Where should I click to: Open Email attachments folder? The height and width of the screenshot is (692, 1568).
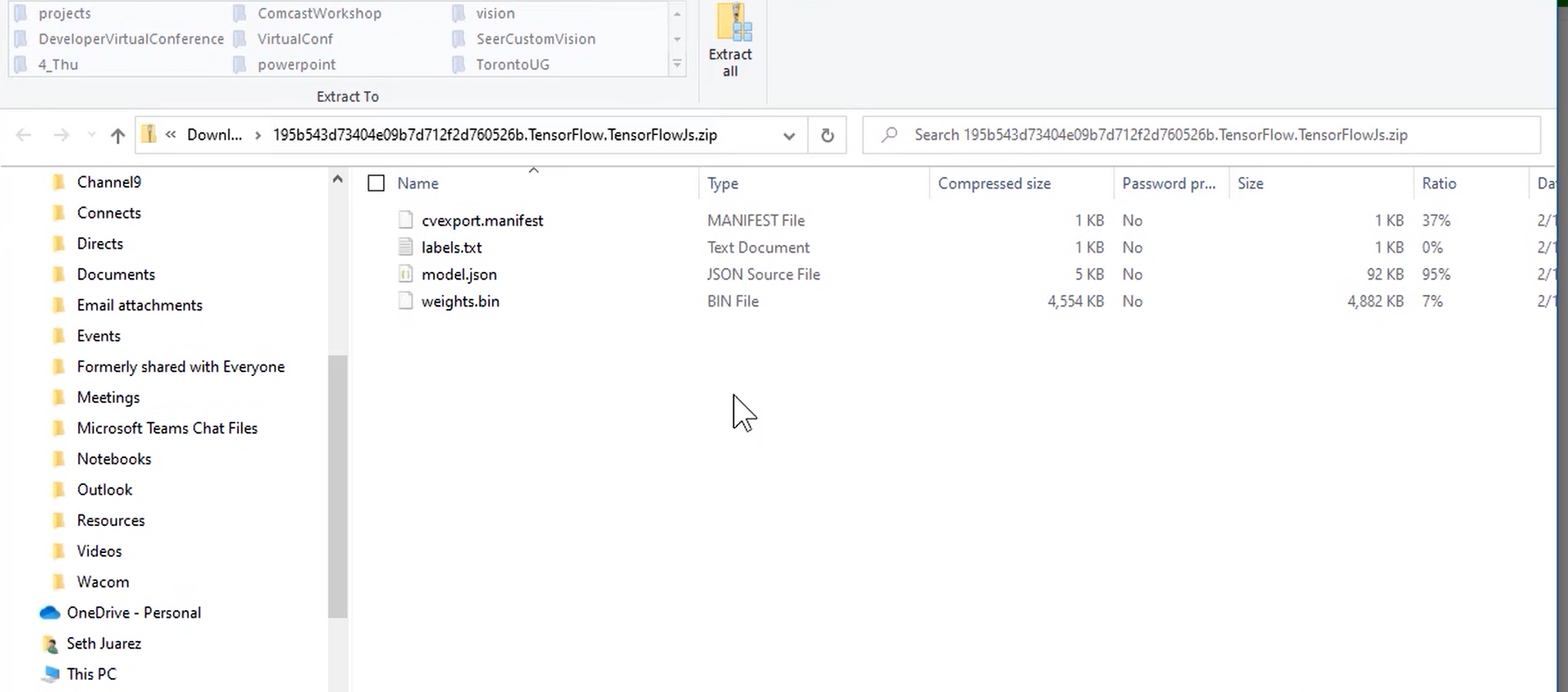(139, 305)
